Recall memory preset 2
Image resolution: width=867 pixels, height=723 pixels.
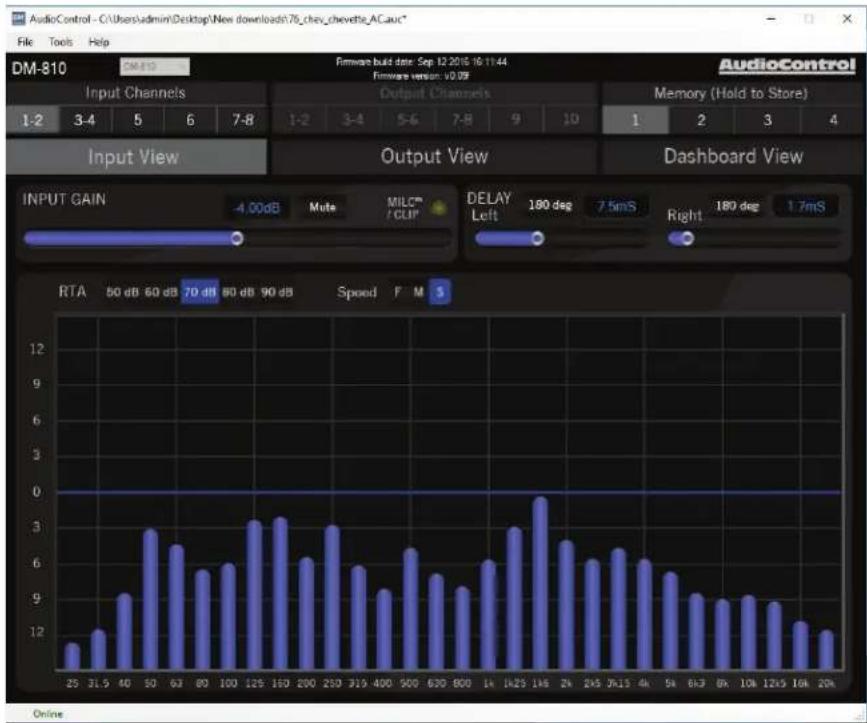(x=701, y=120)
